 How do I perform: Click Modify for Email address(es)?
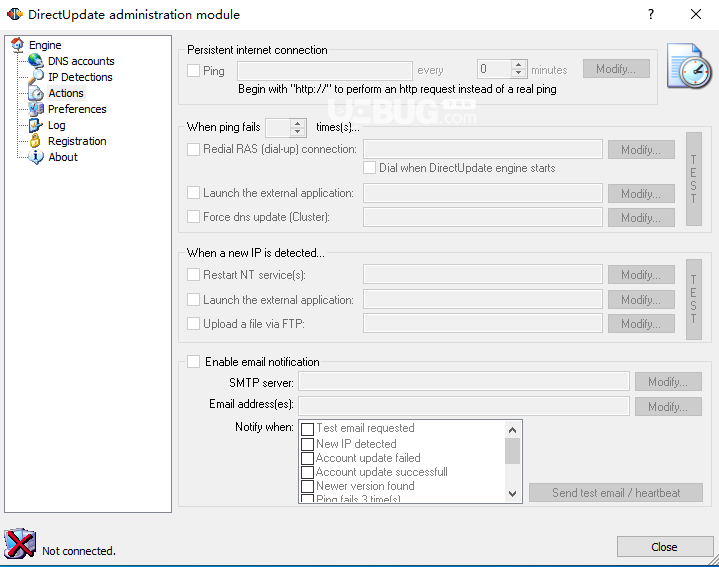pyautogui.click(x=668, y=406)
